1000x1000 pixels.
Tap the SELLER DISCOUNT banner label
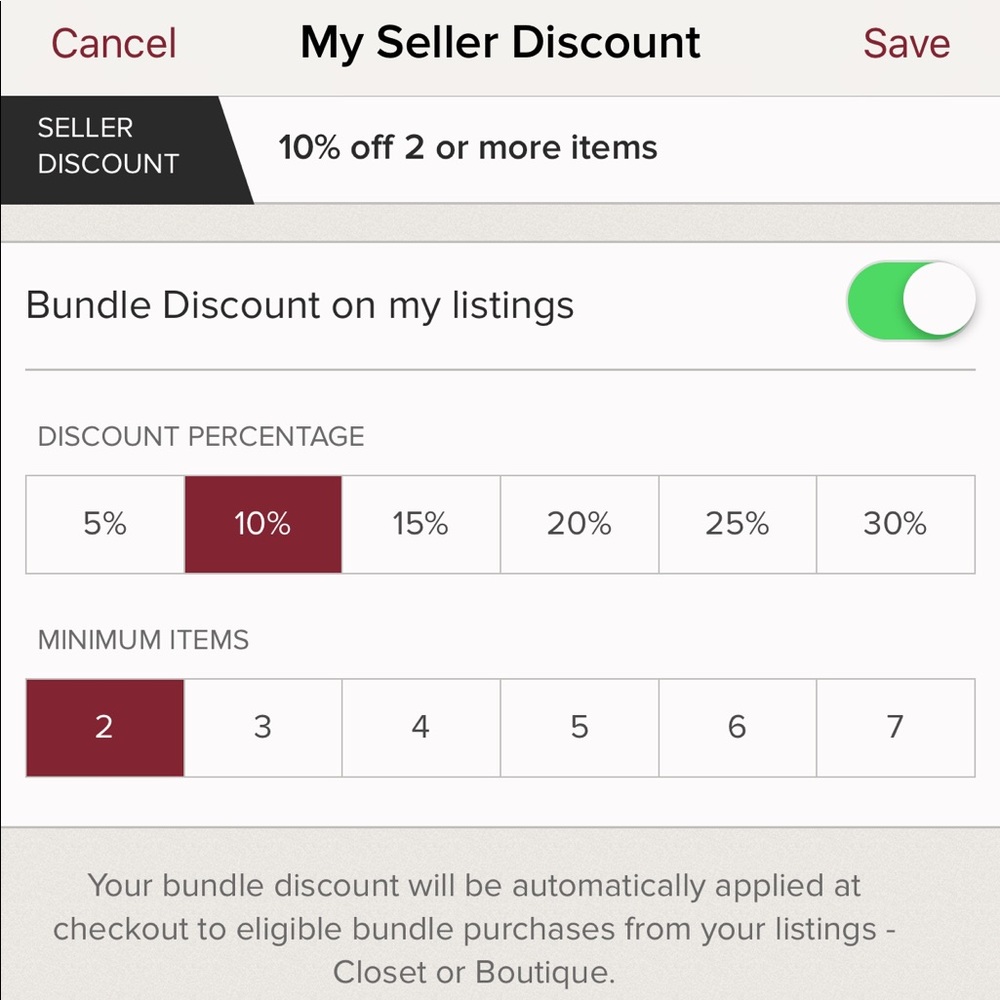click(108, 146)
